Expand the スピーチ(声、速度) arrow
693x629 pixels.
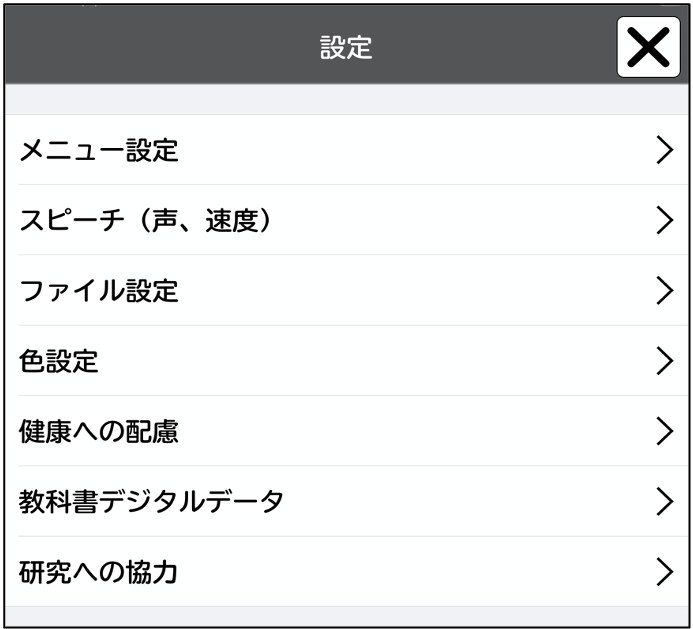point(665,220)
